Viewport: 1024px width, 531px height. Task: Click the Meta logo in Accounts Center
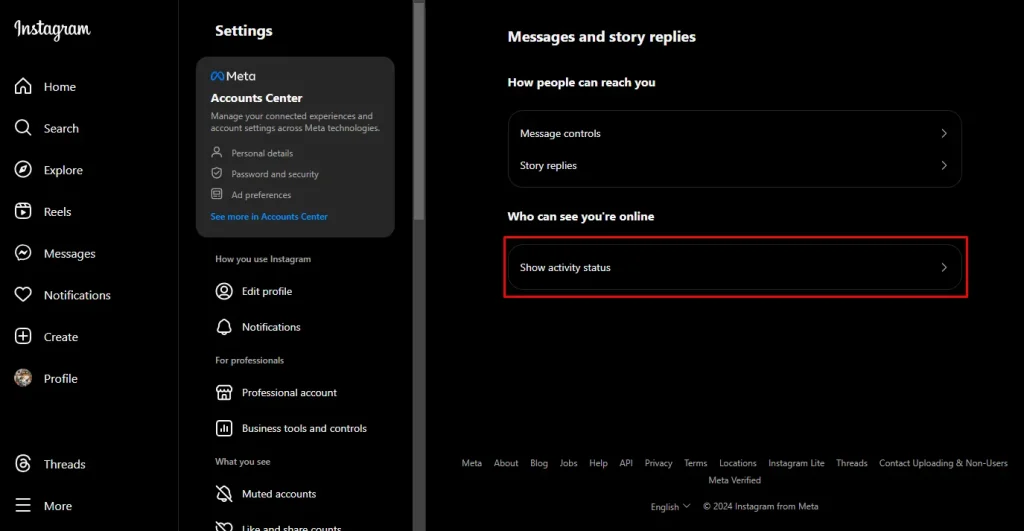point(233,76)
